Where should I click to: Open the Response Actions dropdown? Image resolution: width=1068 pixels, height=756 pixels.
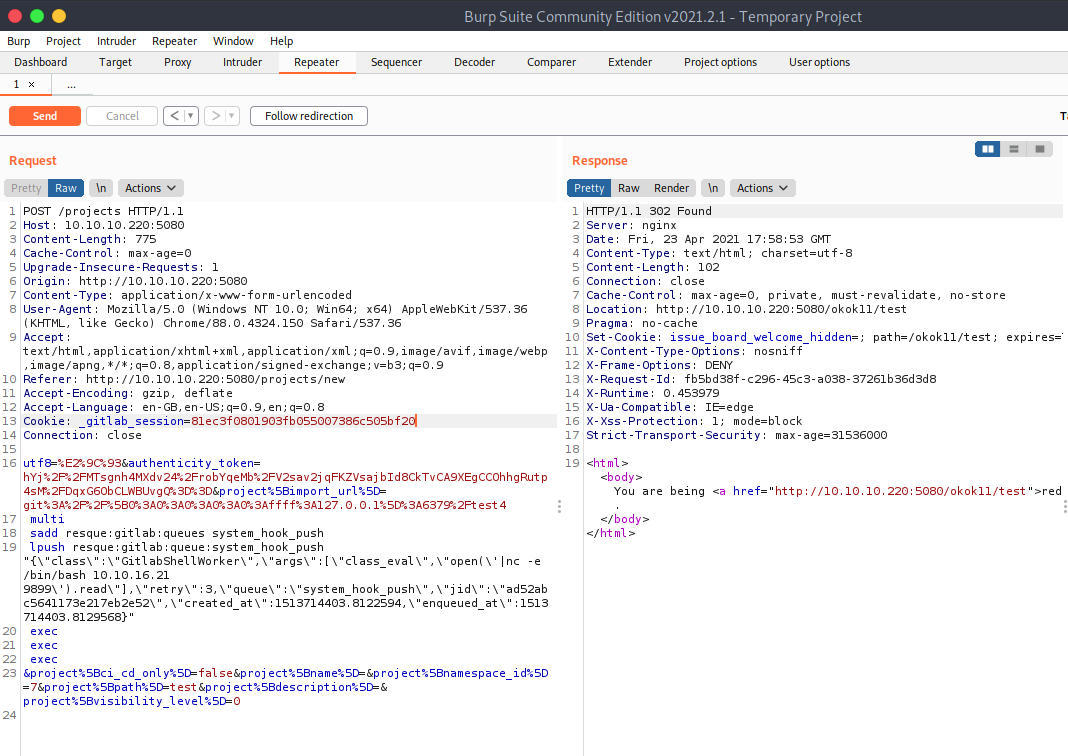point(762,188)
